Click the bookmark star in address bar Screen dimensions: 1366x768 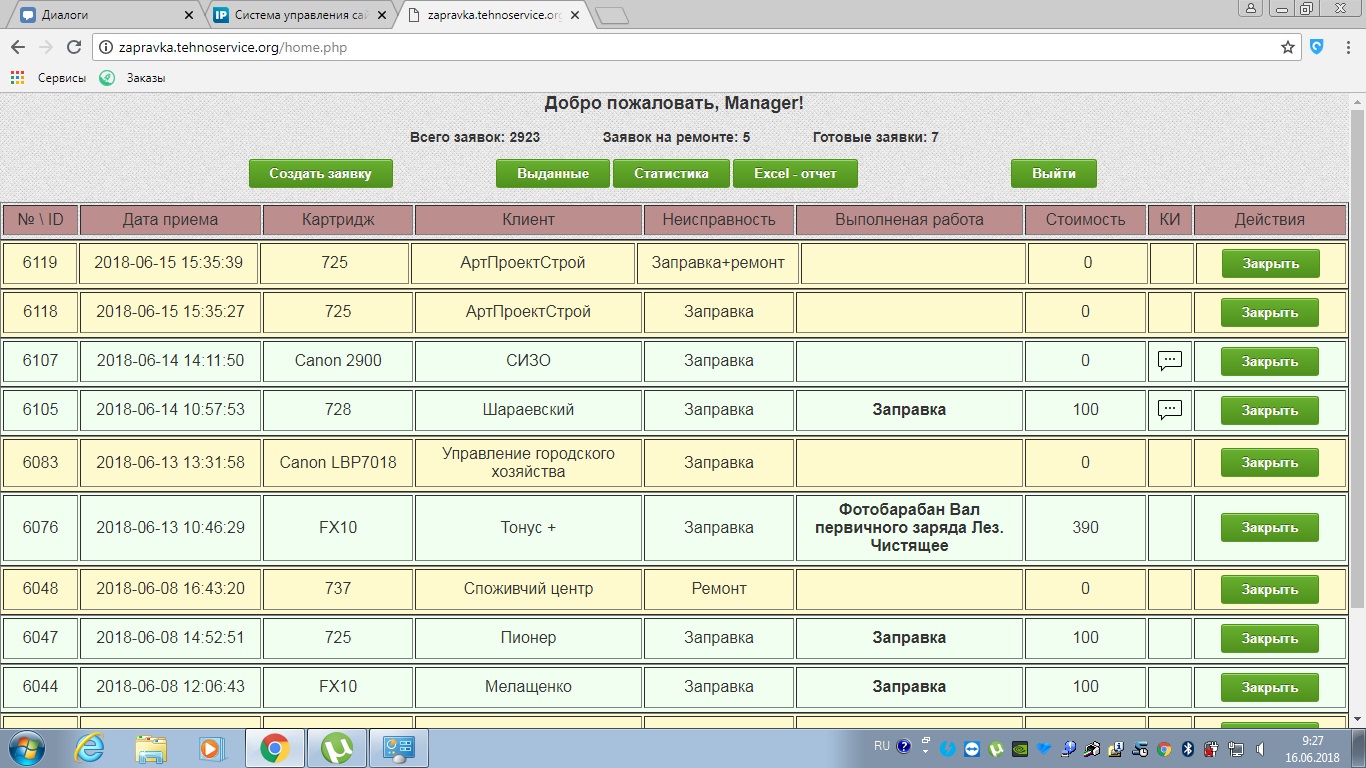tap(1288, 47)
